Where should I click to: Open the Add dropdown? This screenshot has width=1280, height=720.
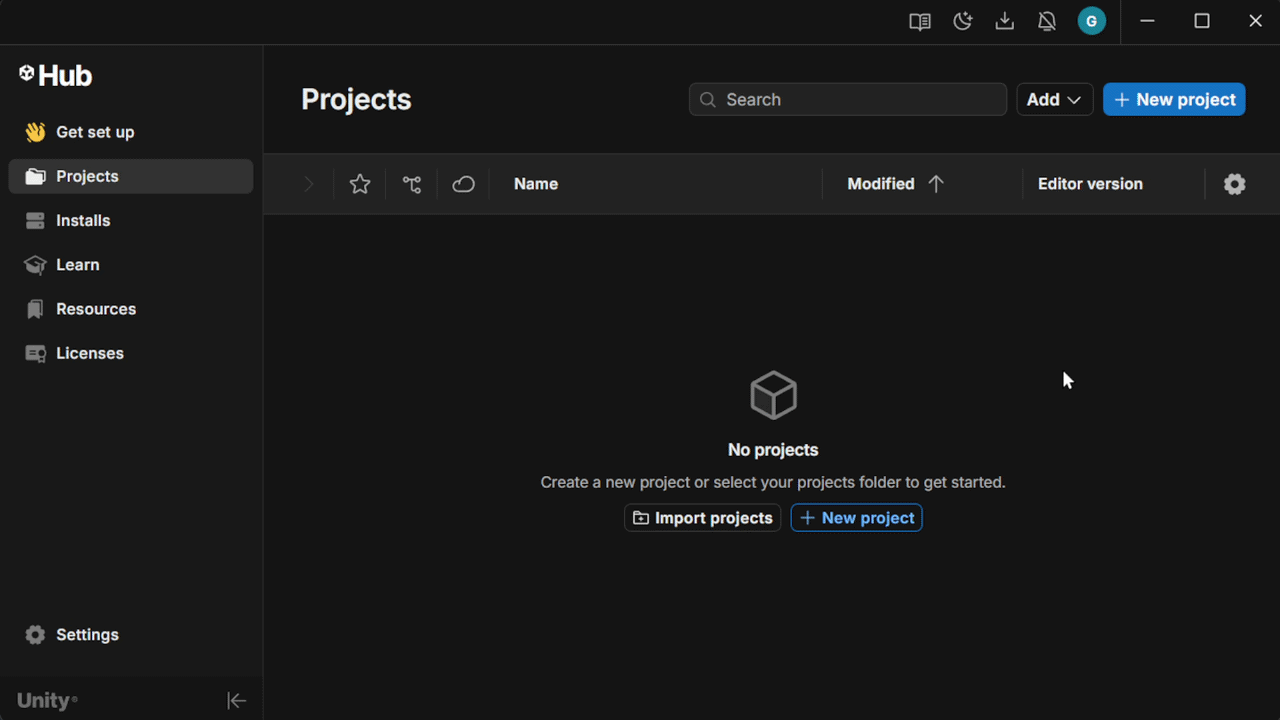(1054, 99)
